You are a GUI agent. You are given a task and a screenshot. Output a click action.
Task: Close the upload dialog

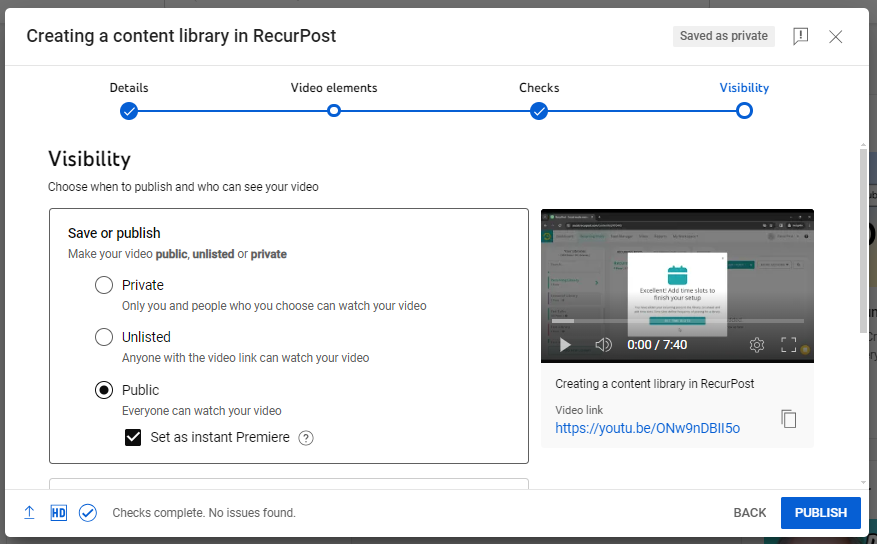click(x=836, y=36)
